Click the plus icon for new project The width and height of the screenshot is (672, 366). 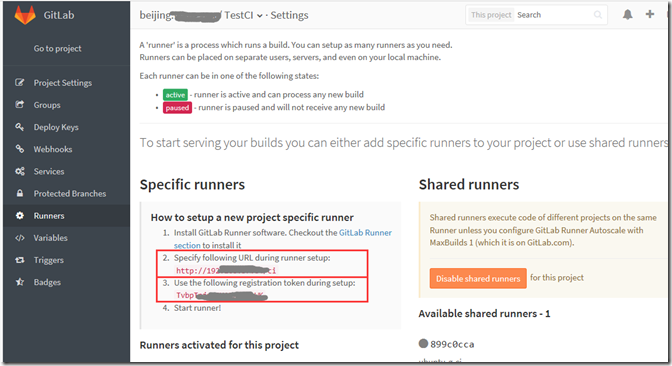650,14
